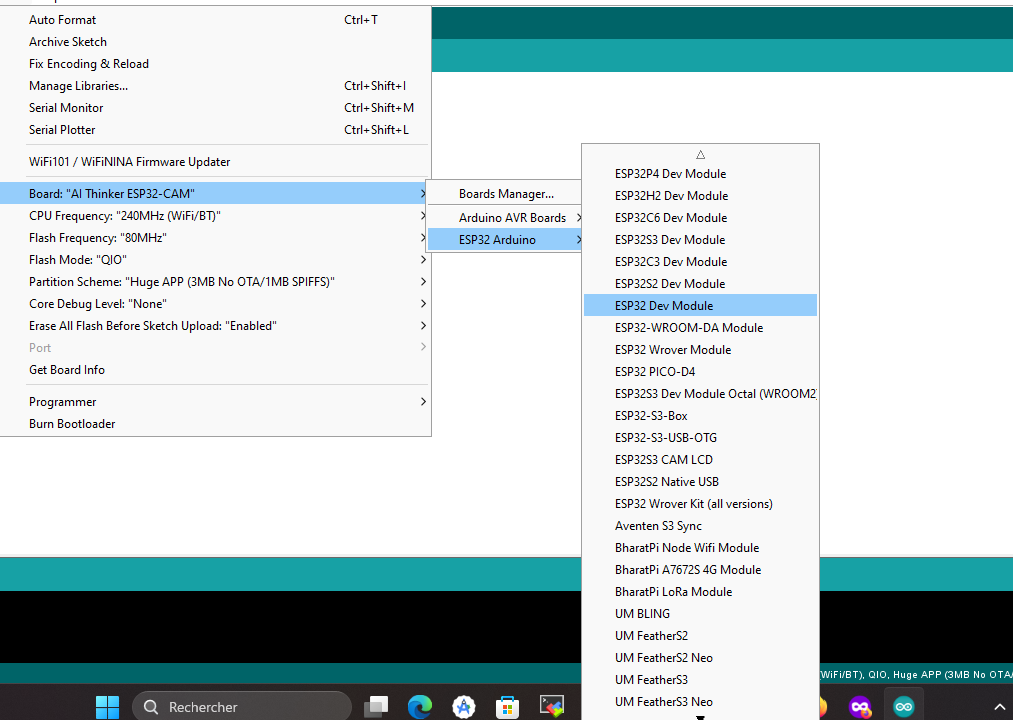1013x720 pixels.
Task: Open the Windows Start menu
Action: (107, 706)
